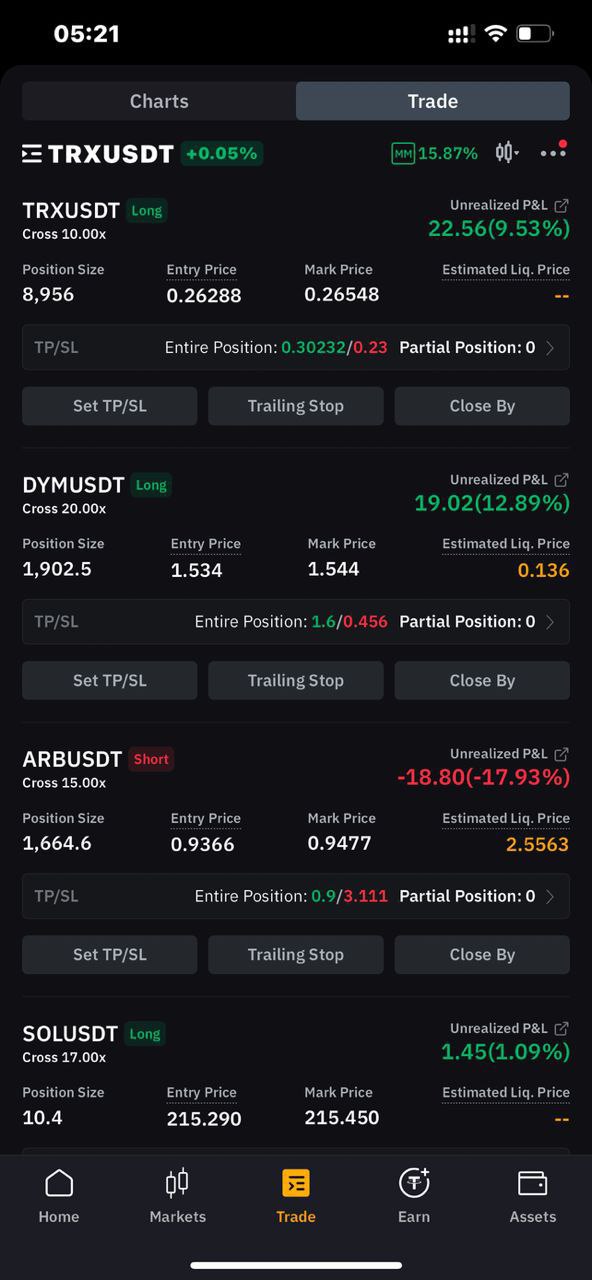Switch to the Charts tab
592x1280 pixels.
(x=158, y=100)
